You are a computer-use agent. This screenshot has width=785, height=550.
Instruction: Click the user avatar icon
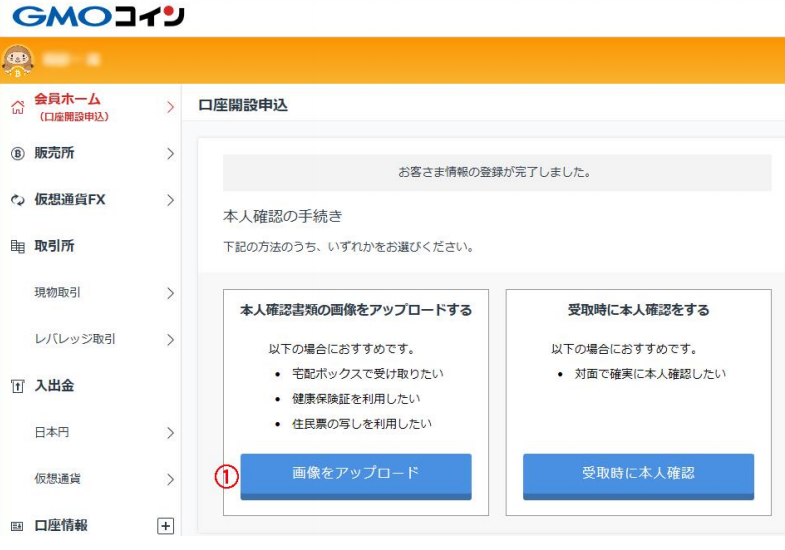click(18, 61)
